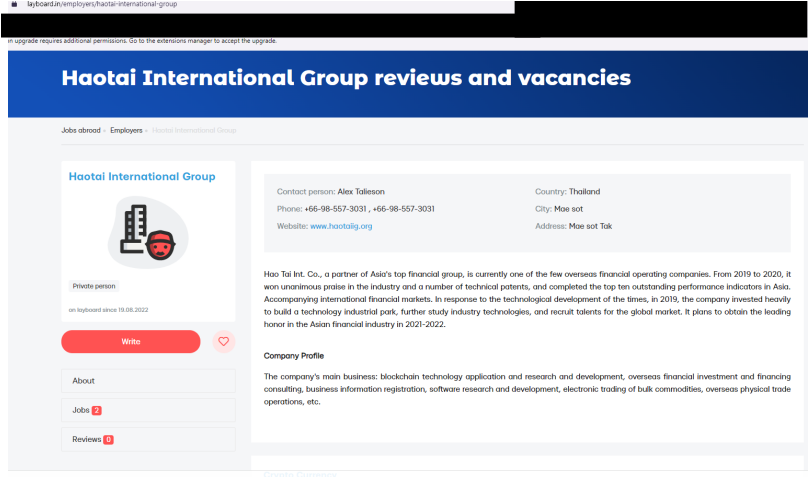This screenshot has height=477, width=808.
Task: Click the red Jobs count badge
Action: [97, 411]
